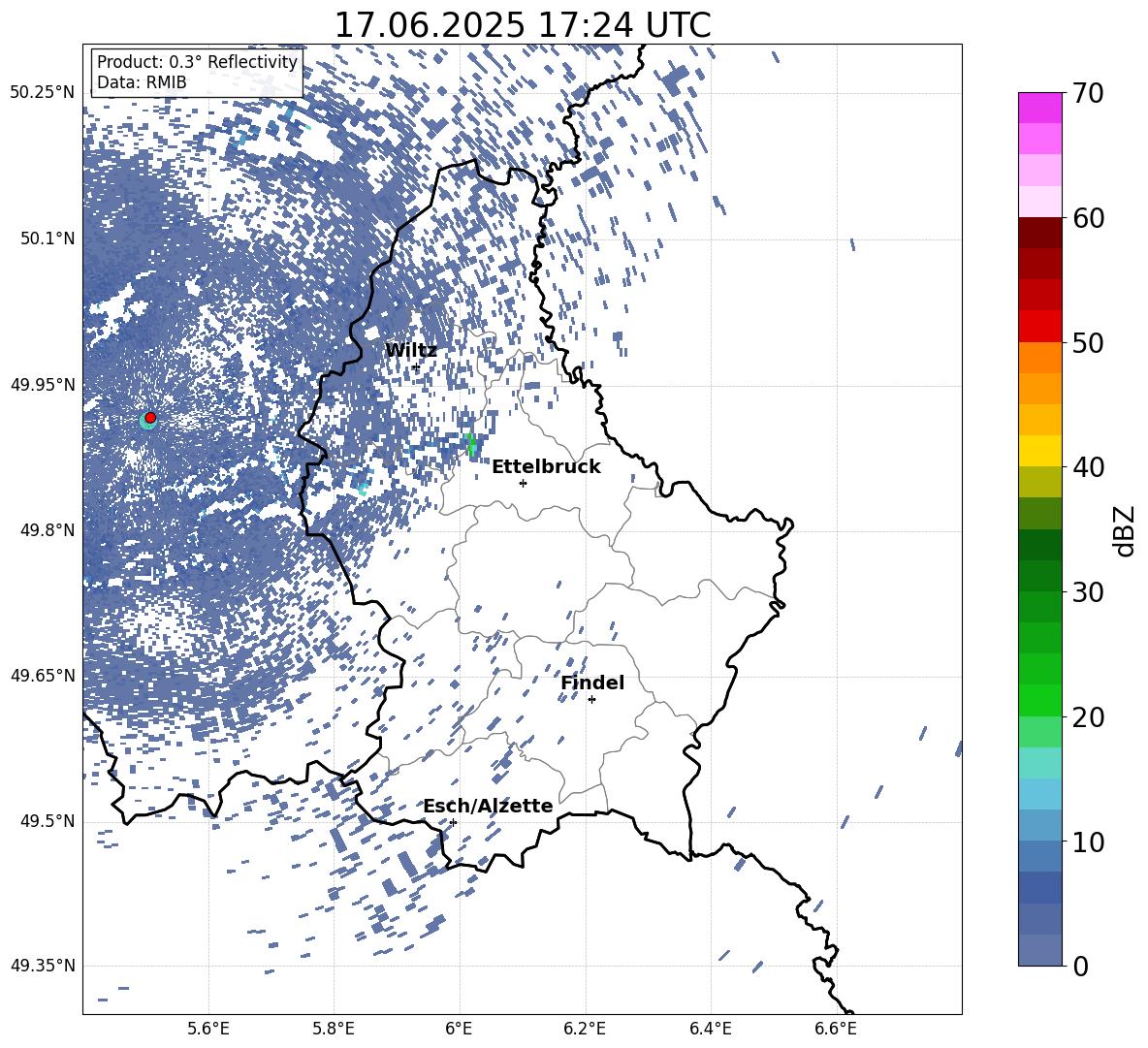Click the 40 tick label on colorbar
The image size is (1148, 1048).
tap(1088, 467)
